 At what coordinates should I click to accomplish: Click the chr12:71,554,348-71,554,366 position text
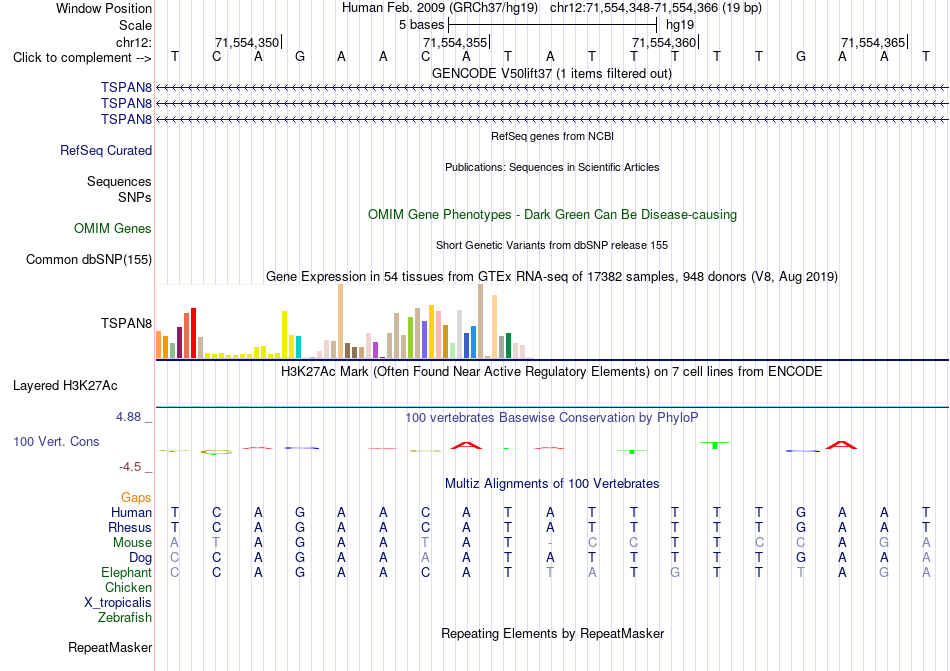pyautogui.click(x=656, y=8)
